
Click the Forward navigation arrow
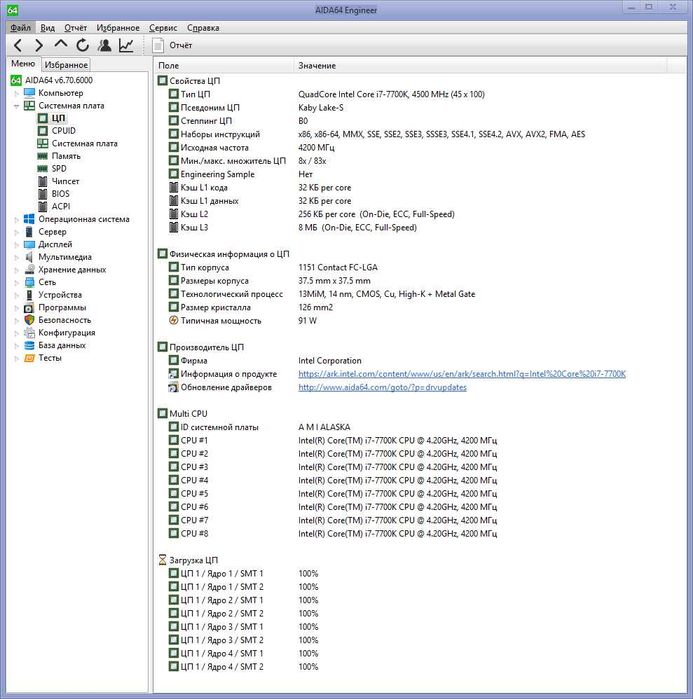point(39,45)
